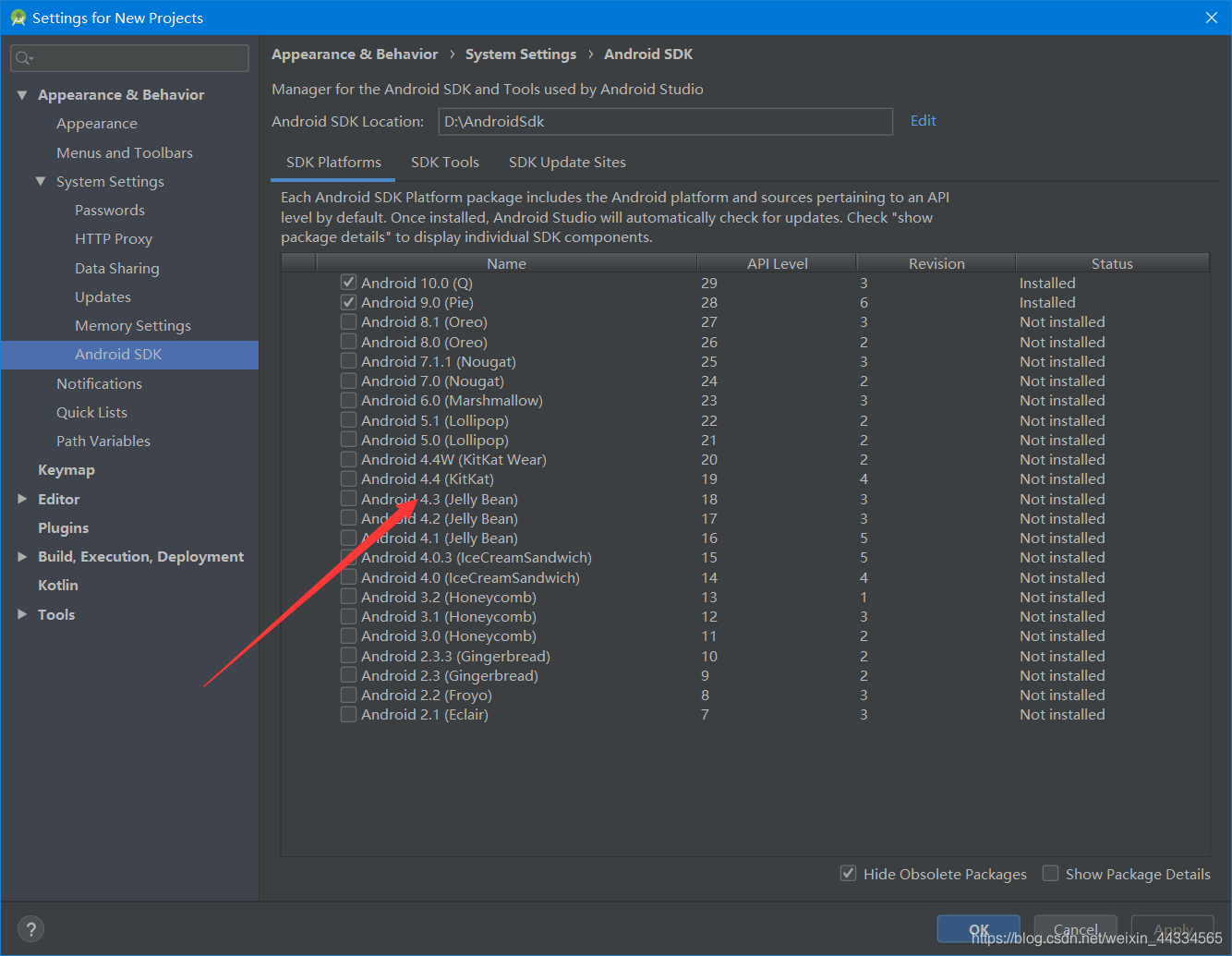Close the Settings for New Projects dialog
Viewport: 1232px width, 956px height.
1212,18
